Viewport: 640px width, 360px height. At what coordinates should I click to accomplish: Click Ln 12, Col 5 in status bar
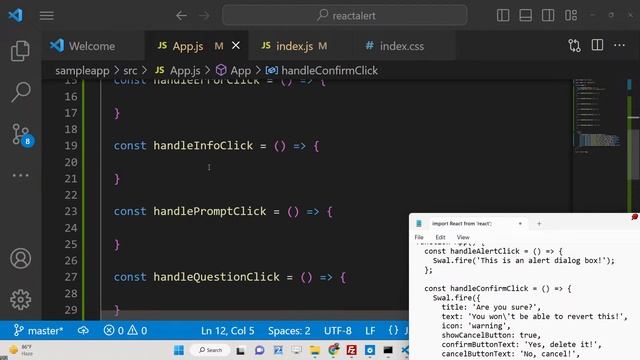coord(227,330)
